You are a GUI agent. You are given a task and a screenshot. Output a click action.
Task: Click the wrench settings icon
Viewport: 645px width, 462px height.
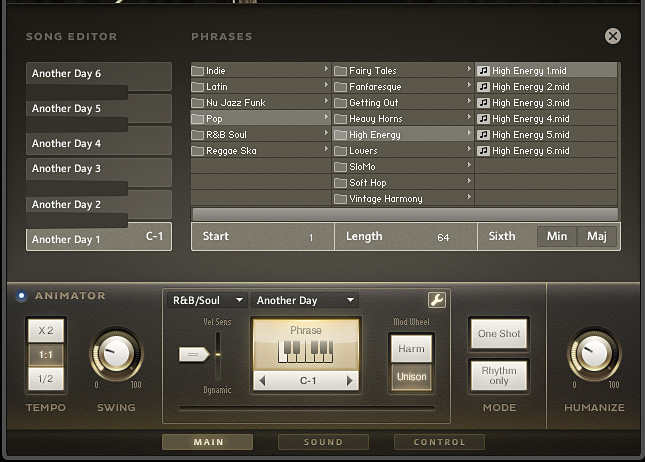[x=436, y=300]
